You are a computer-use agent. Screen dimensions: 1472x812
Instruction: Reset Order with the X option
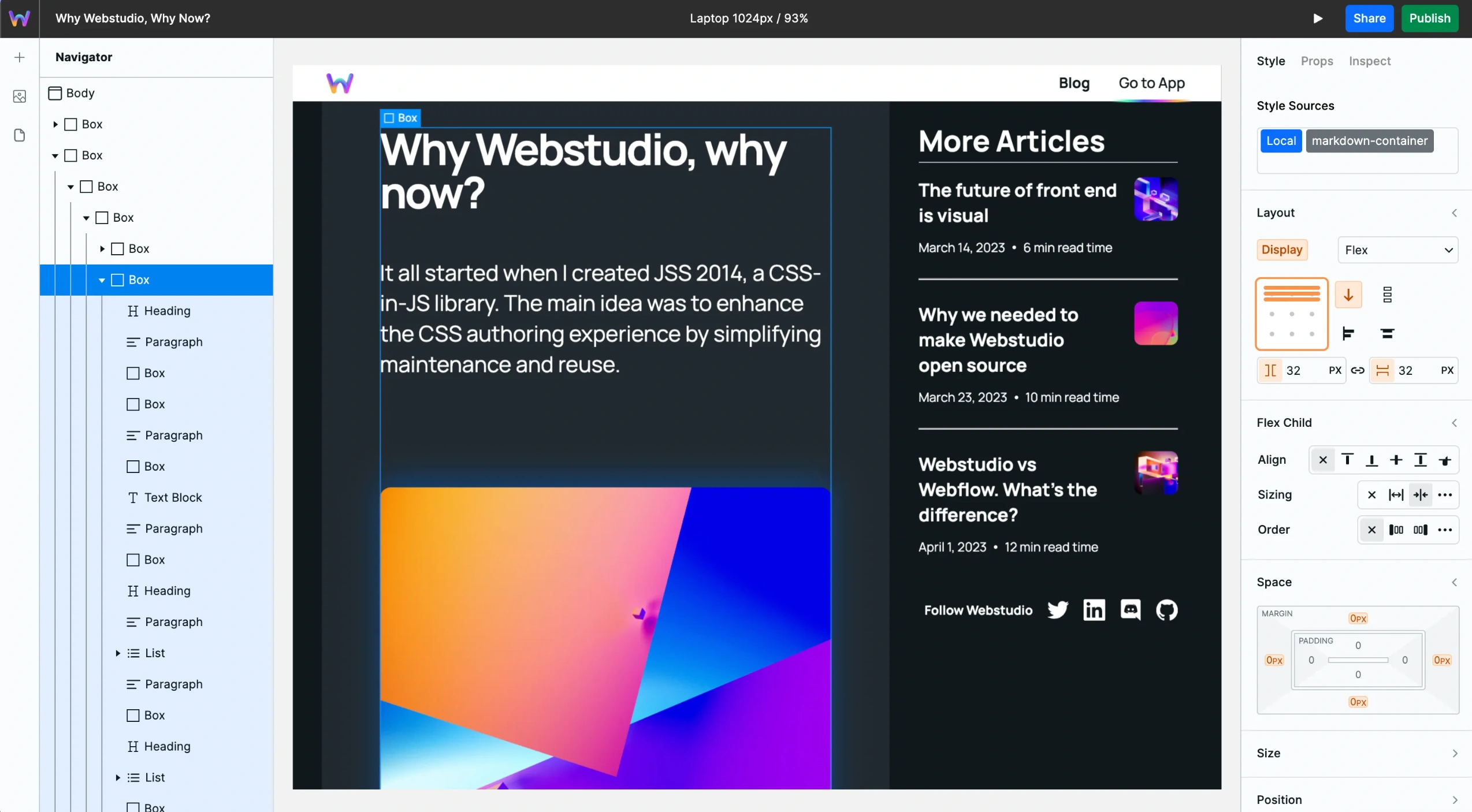pyautogui.click(x=1371, y=530)
